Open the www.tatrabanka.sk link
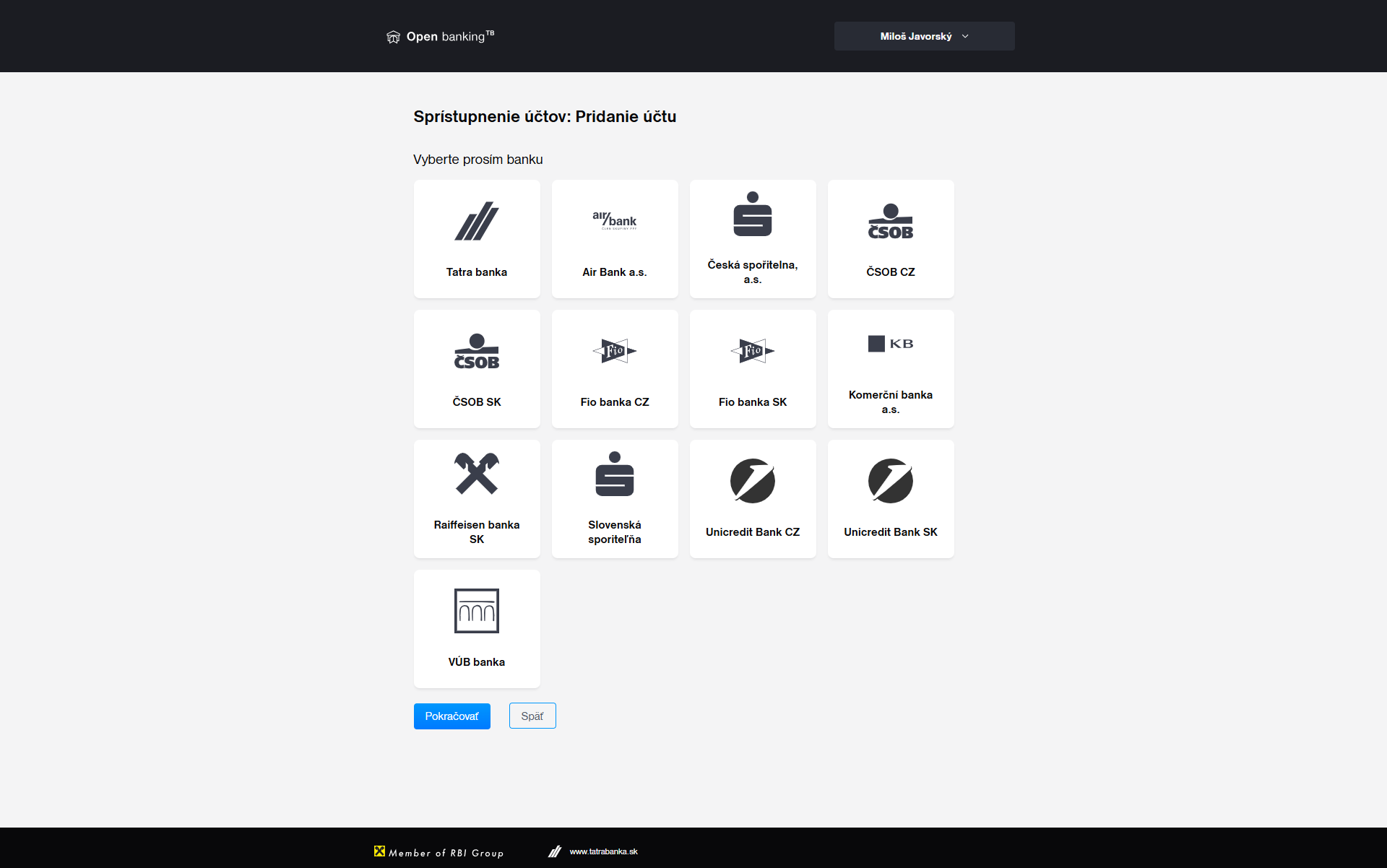The height and width of the screenshot is (868, 1387). click(x=604, y=851)
